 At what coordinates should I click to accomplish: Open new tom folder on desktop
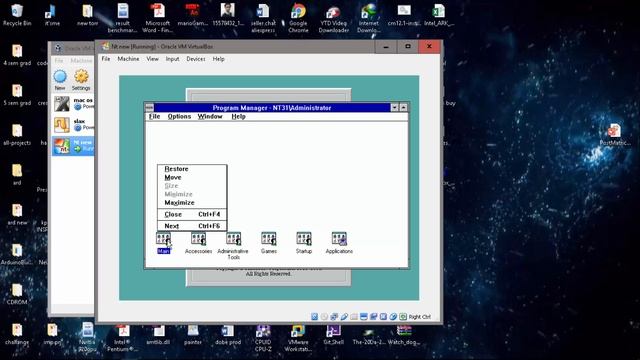pyautogui.click(x=87, y=15)
